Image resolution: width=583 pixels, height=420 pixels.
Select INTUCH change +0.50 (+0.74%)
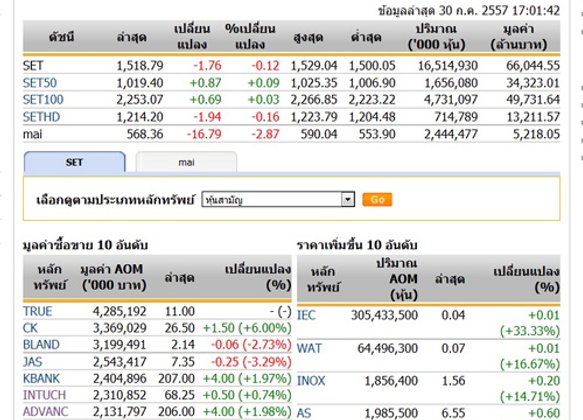pos(247,395)
